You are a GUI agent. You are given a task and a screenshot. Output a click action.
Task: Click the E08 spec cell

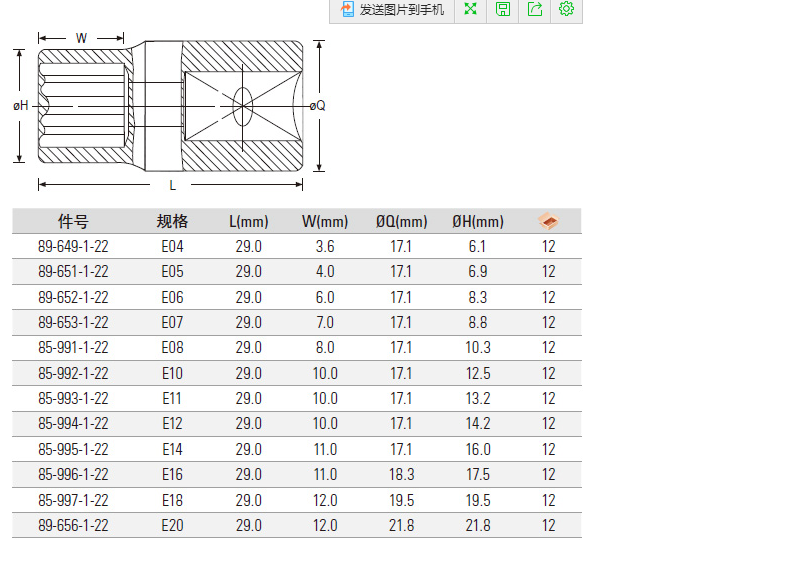coord(172,348)
